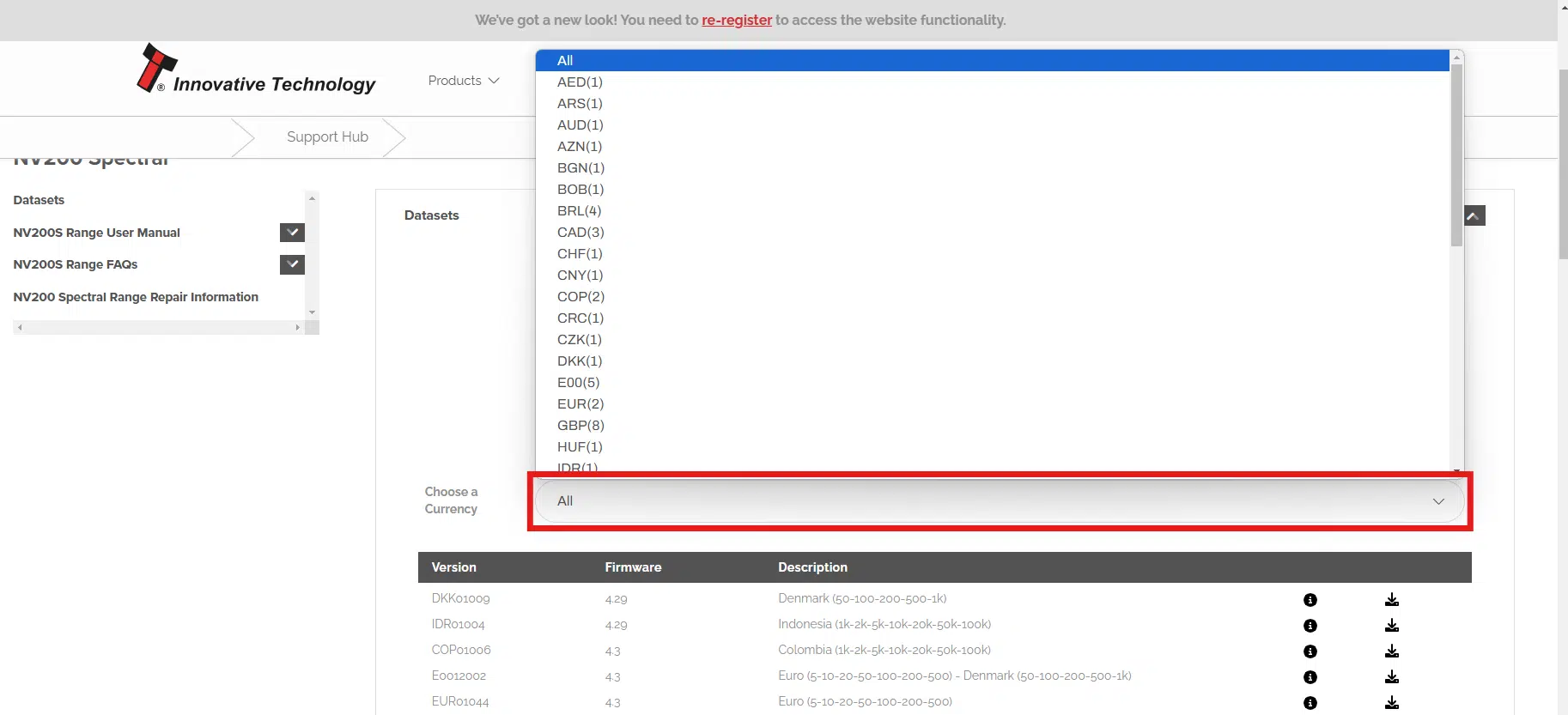Show info for the DKK01009 dataset

1310,600
